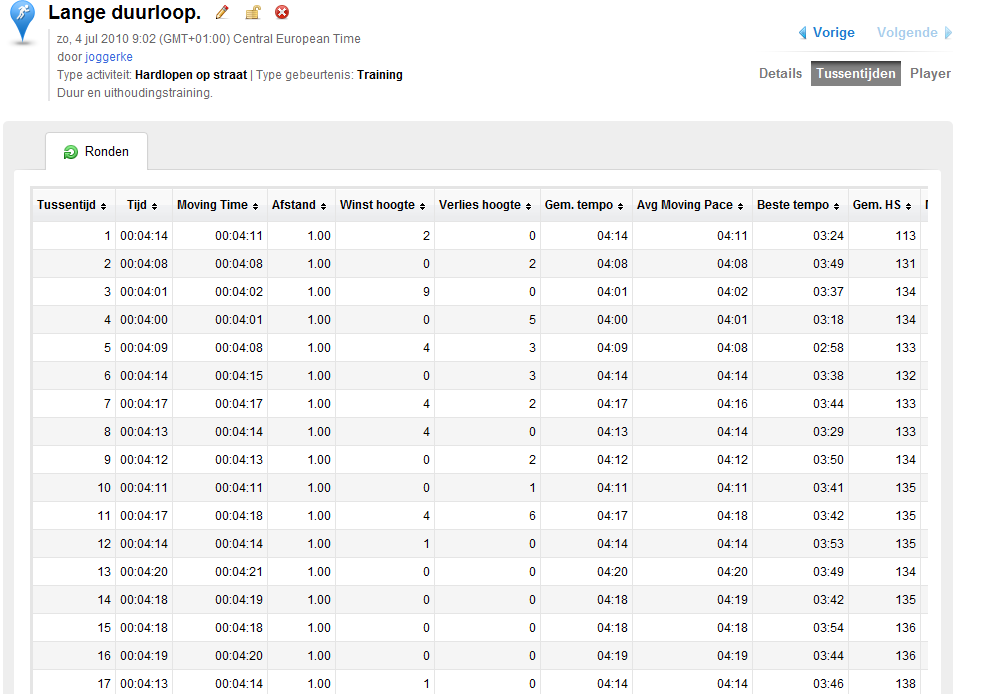Sort by Afstand column arrows
994x694 pixels.
(x=323, y=206)
